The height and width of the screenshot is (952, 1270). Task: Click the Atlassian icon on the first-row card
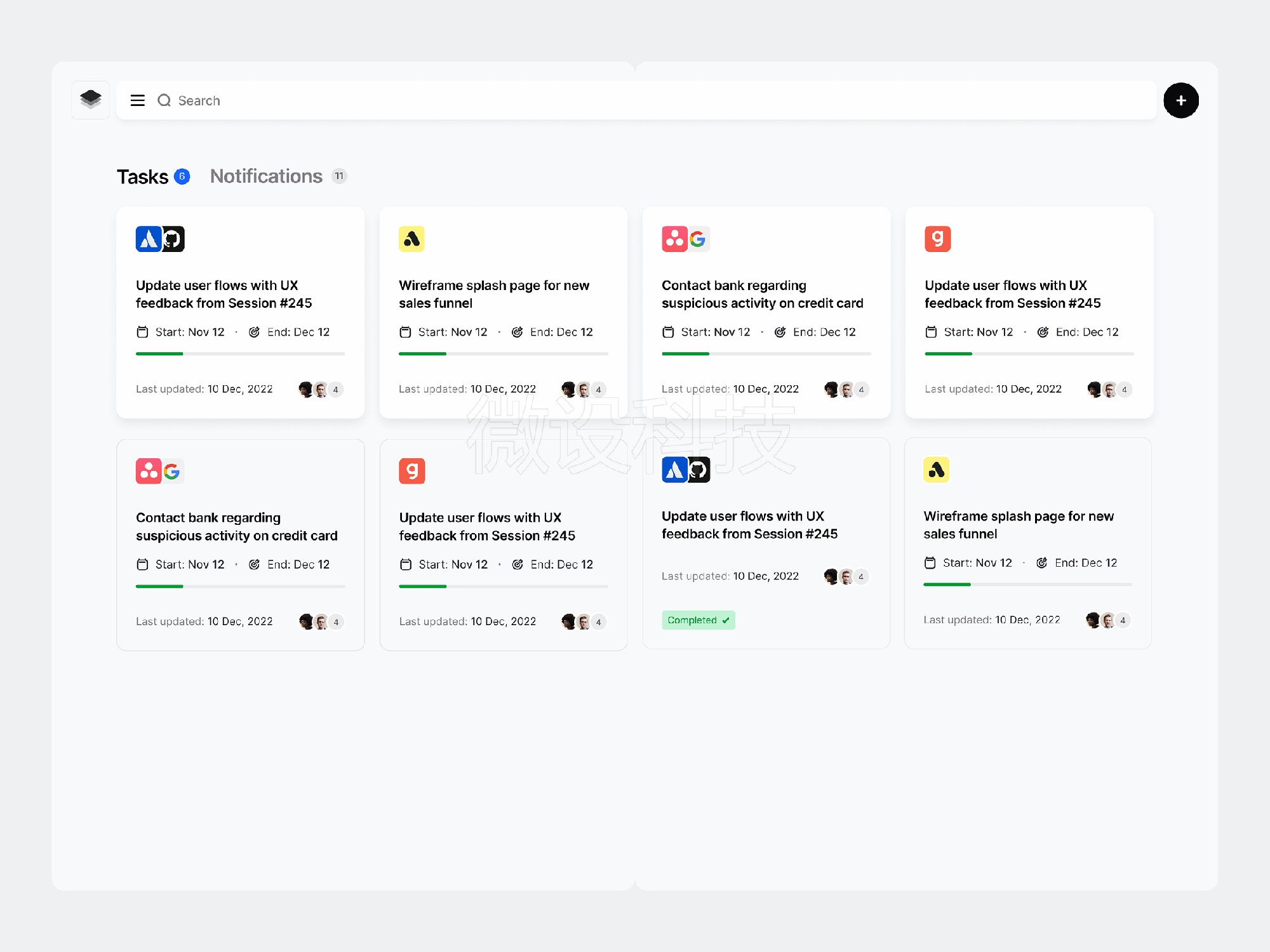click(149, 239)
